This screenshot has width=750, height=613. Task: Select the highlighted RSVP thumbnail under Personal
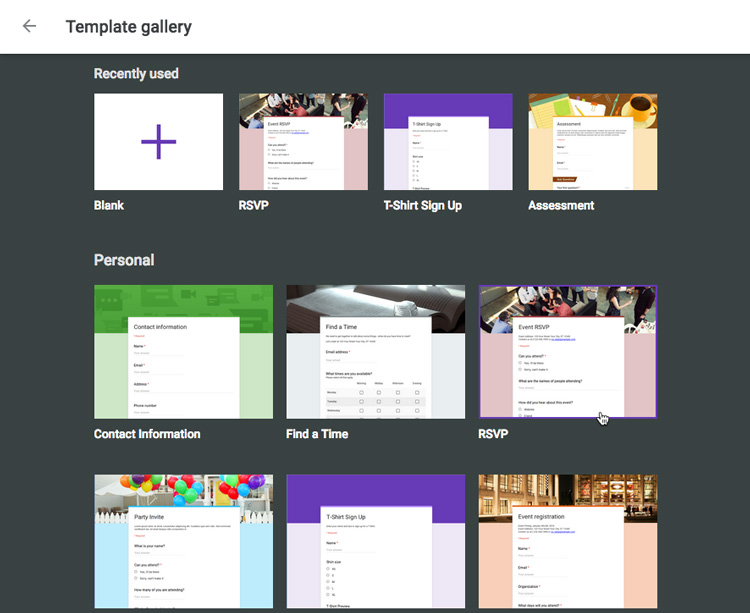pos(567,352)
